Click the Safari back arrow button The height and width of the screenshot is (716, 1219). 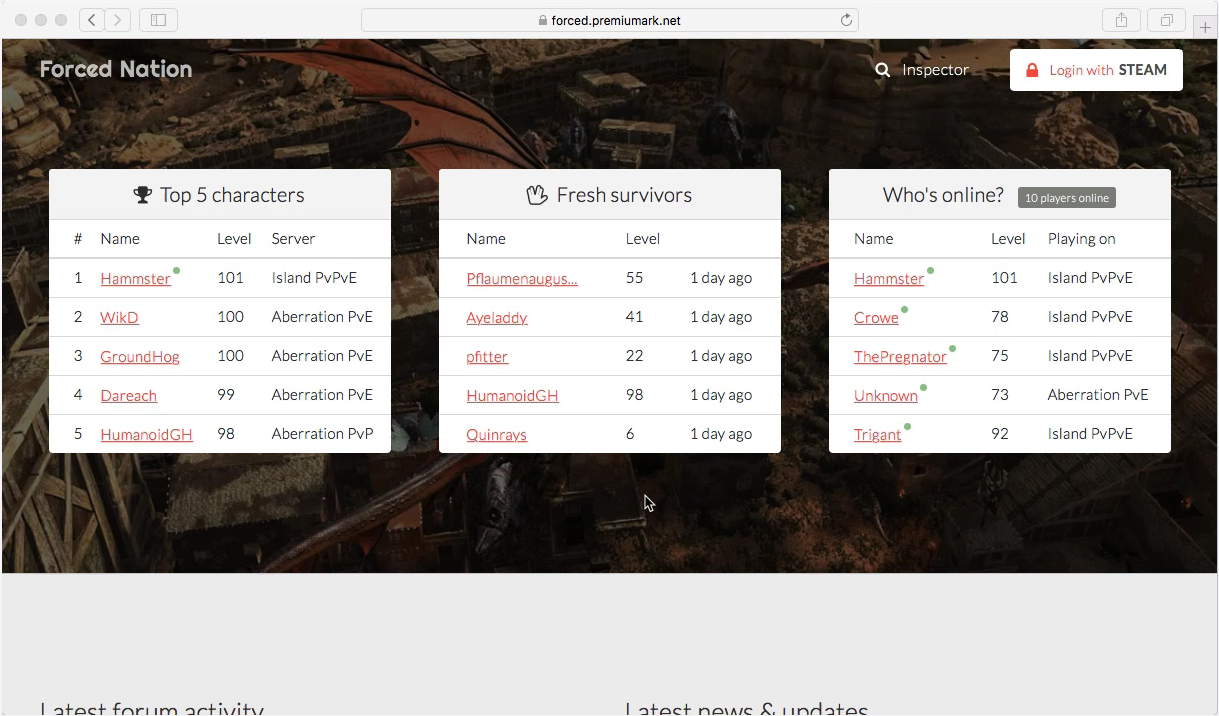(x=92, y=20)
